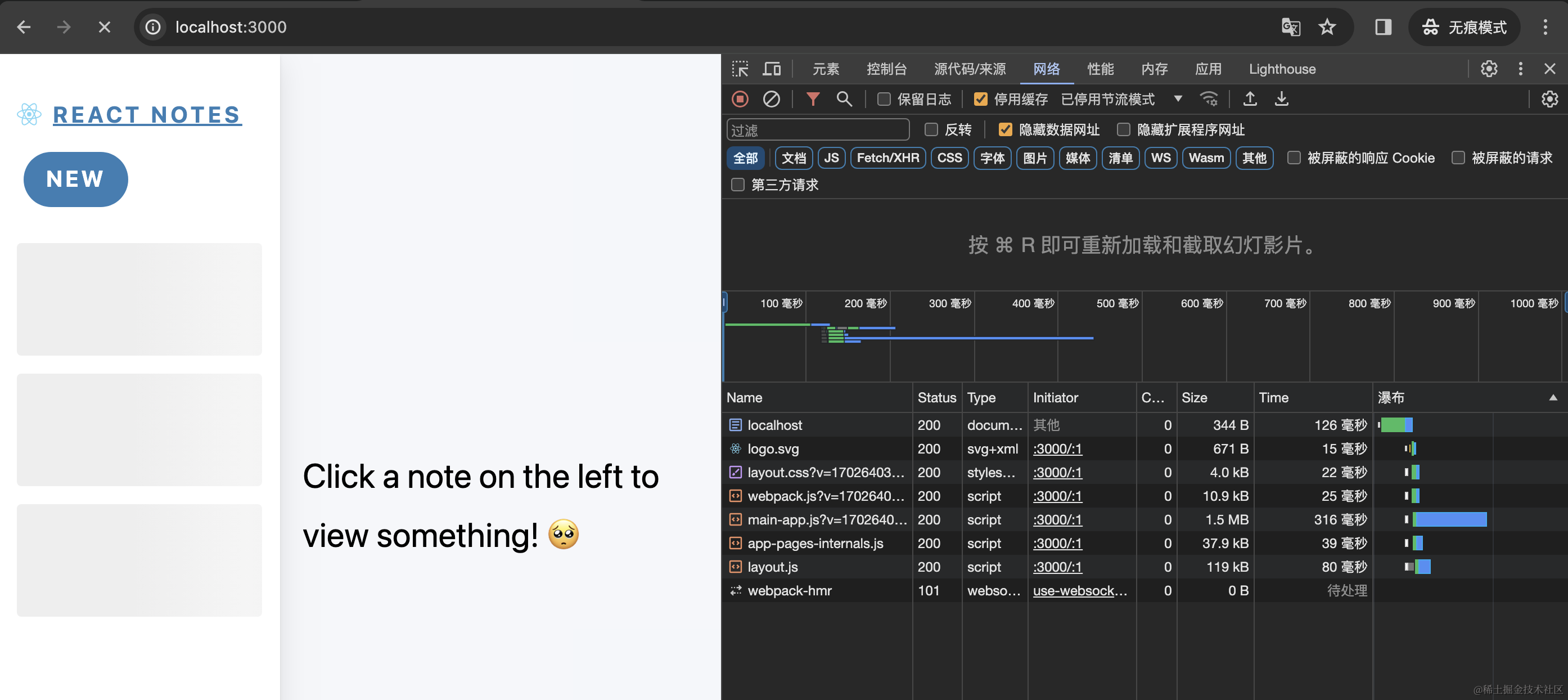Click the 过滤 filter input field
Viewport: 1568px width, 700px height.
[x=818, y=130]
